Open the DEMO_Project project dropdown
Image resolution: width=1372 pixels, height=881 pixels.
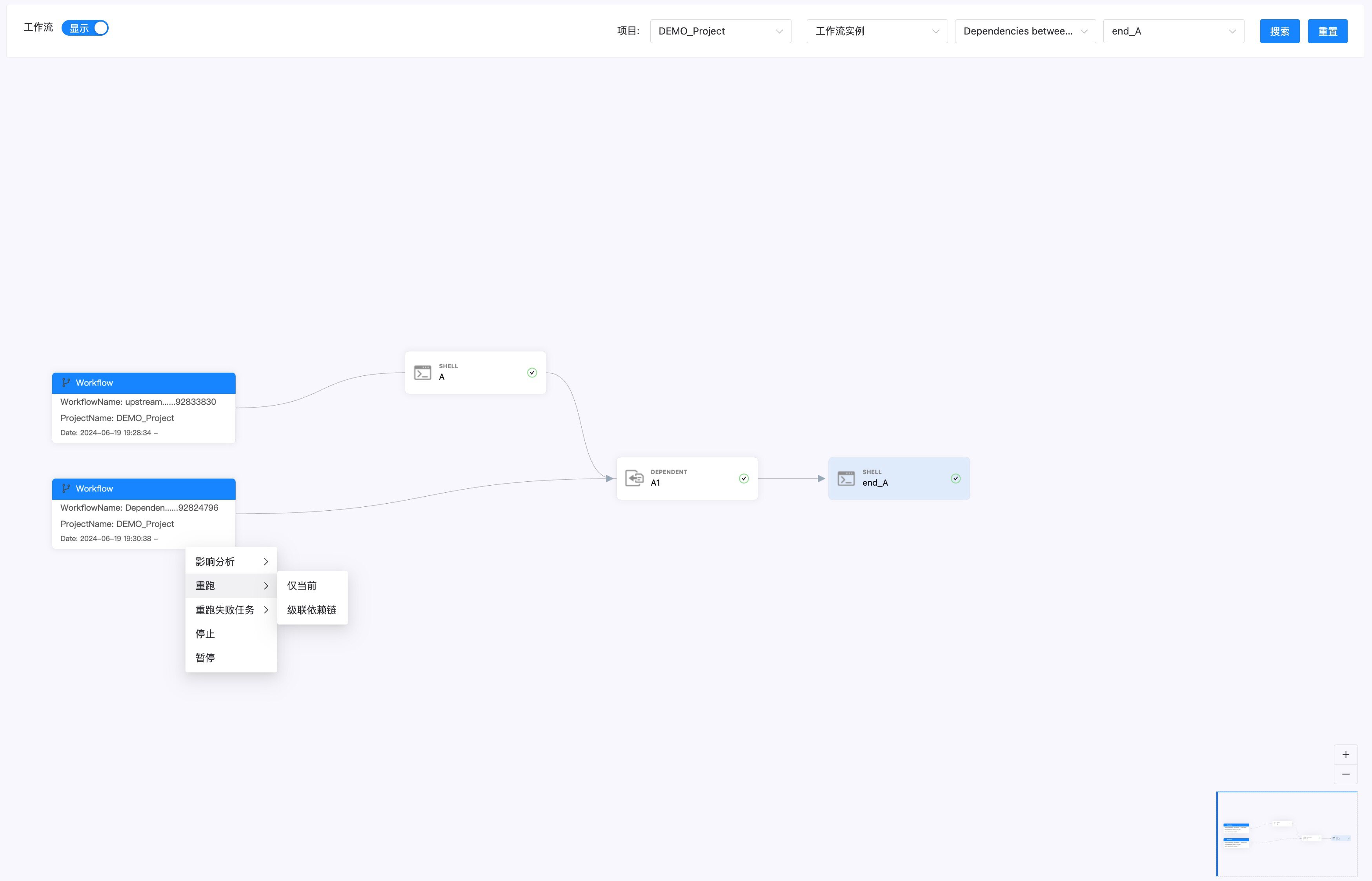coord(720,31)
